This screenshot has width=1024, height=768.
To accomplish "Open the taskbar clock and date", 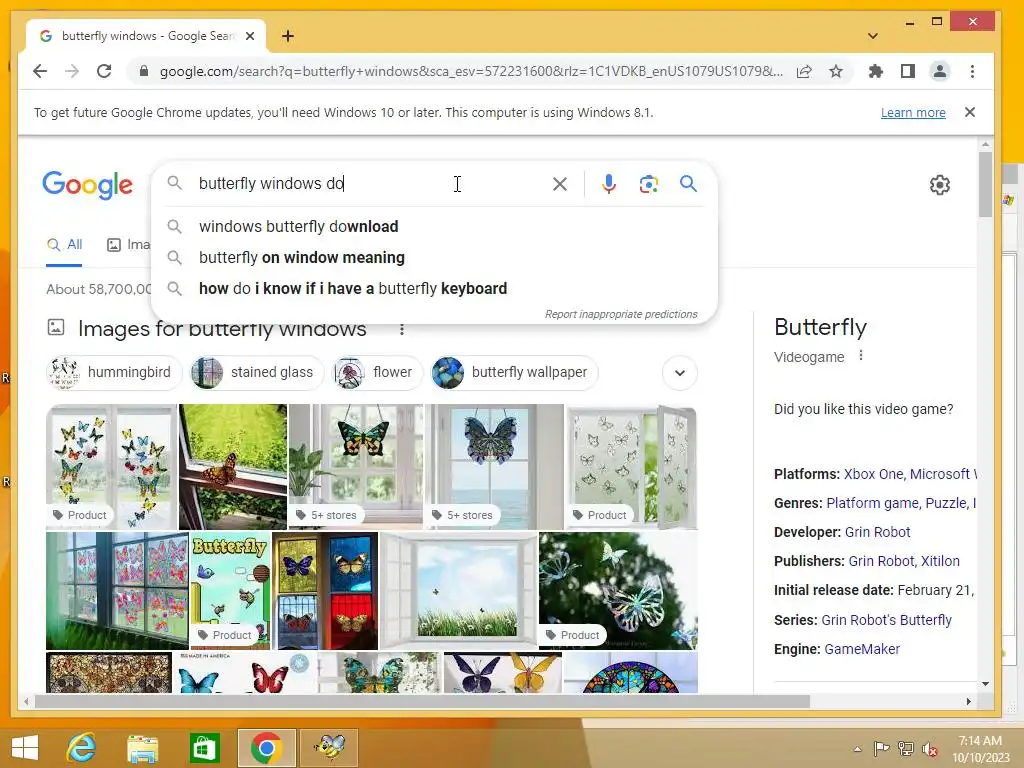I will [980, 749].
